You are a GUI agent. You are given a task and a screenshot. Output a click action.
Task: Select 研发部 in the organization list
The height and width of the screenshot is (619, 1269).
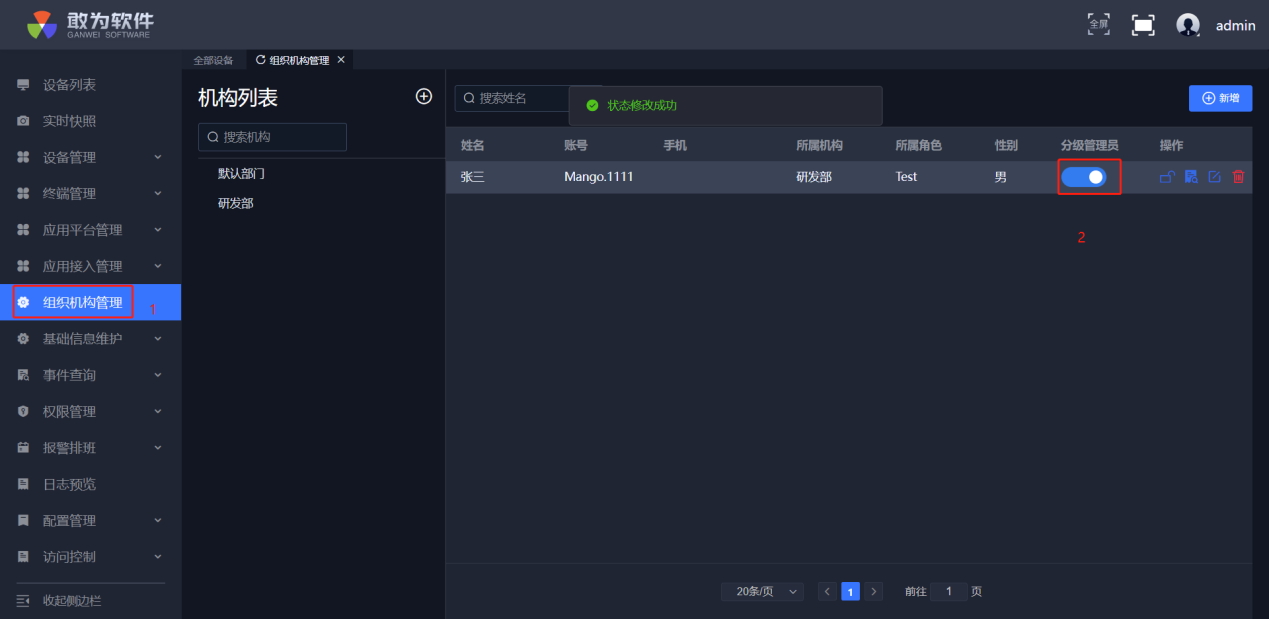click(x=236, y=203)
